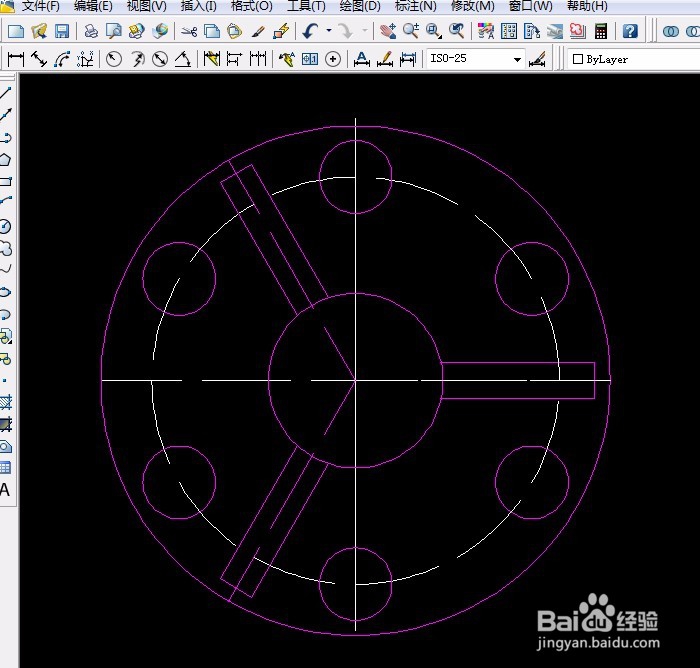Viewport: 700px width, 668px height.
Task: Select the Continue dimension tool
Action: [x=258, y=59]
